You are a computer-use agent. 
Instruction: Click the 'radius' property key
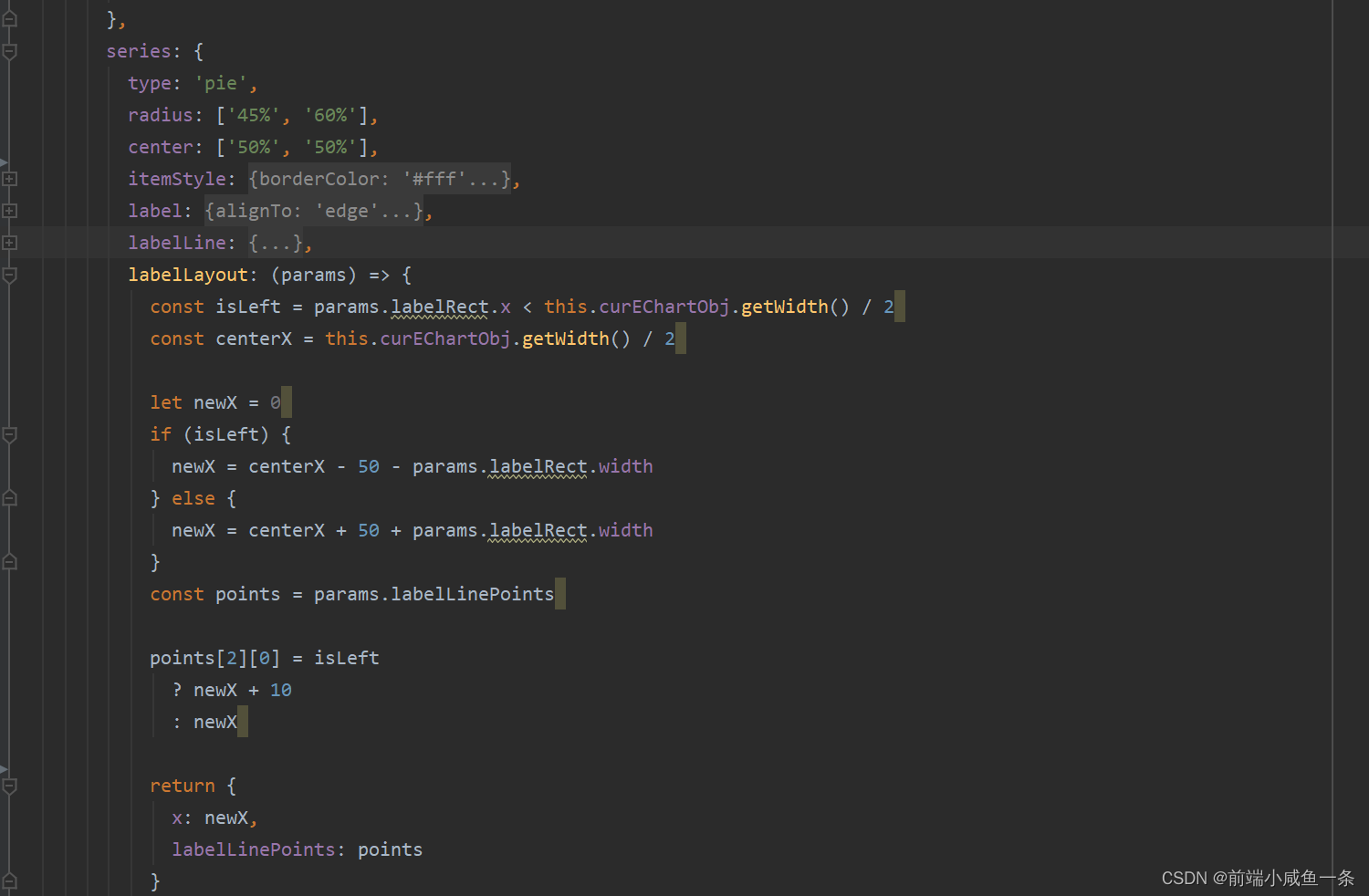(161, 115)
